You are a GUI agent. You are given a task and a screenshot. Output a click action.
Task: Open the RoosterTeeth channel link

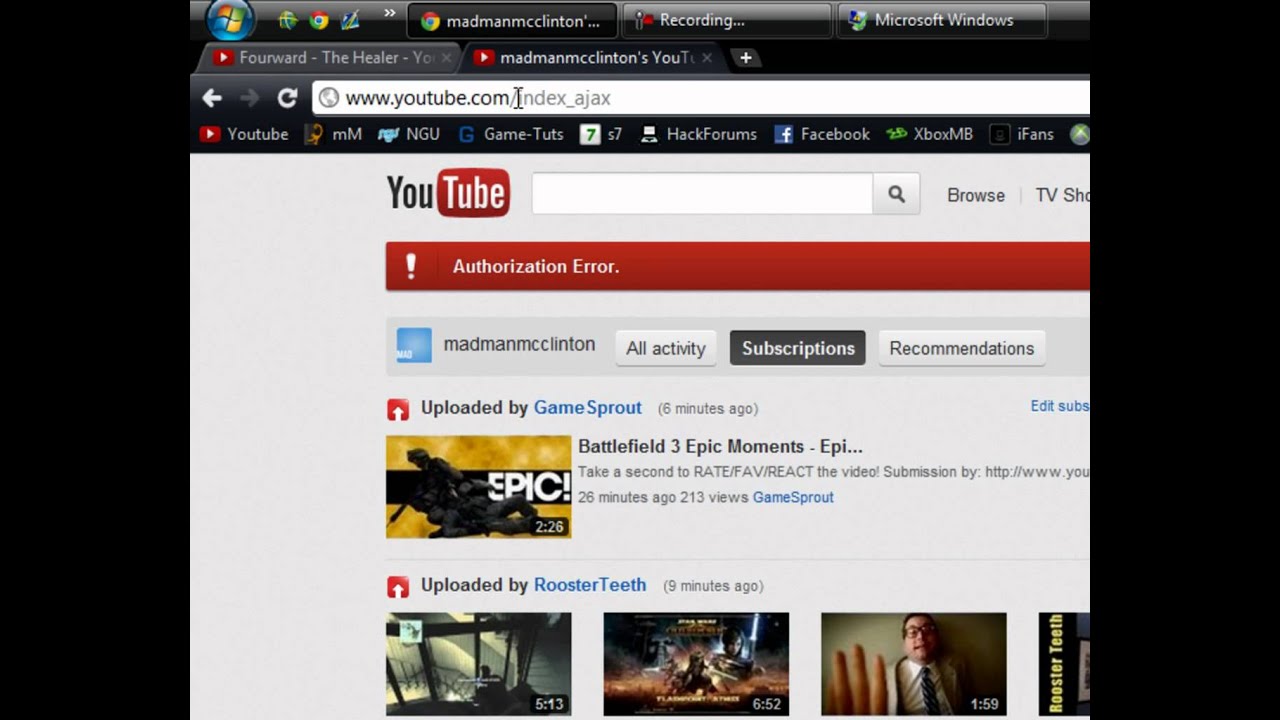point(590,585)
